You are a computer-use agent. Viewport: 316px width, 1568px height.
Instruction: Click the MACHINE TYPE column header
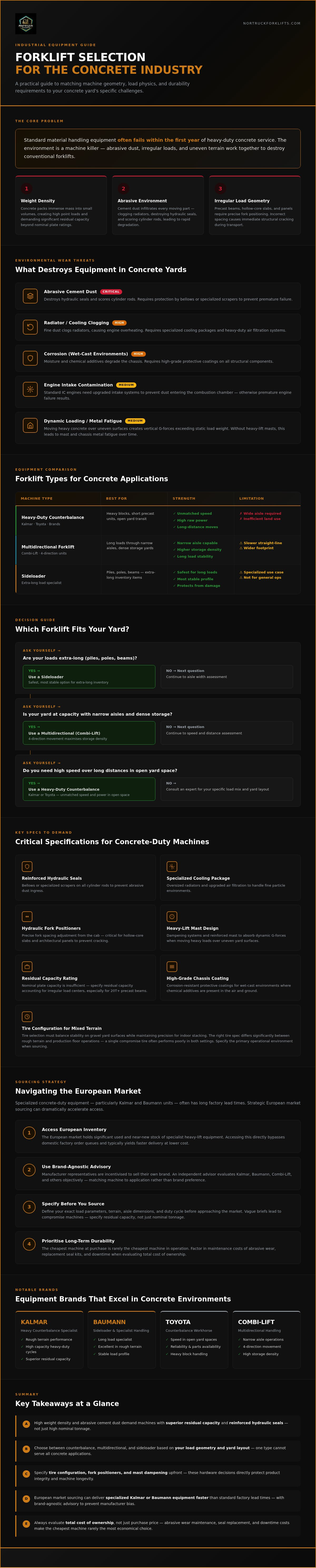(37, 499)
